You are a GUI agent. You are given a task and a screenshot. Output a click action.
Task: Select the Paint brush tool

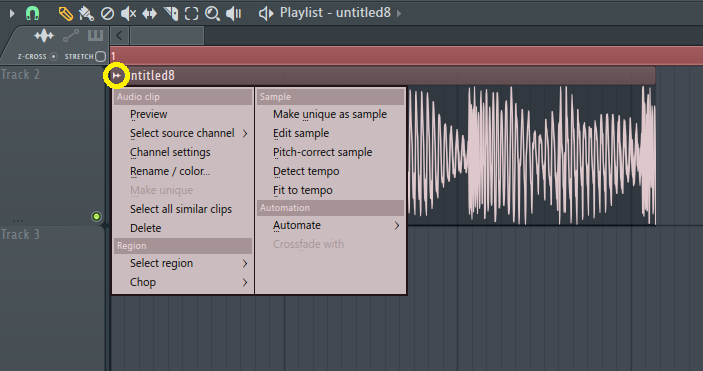pos(86,13)
